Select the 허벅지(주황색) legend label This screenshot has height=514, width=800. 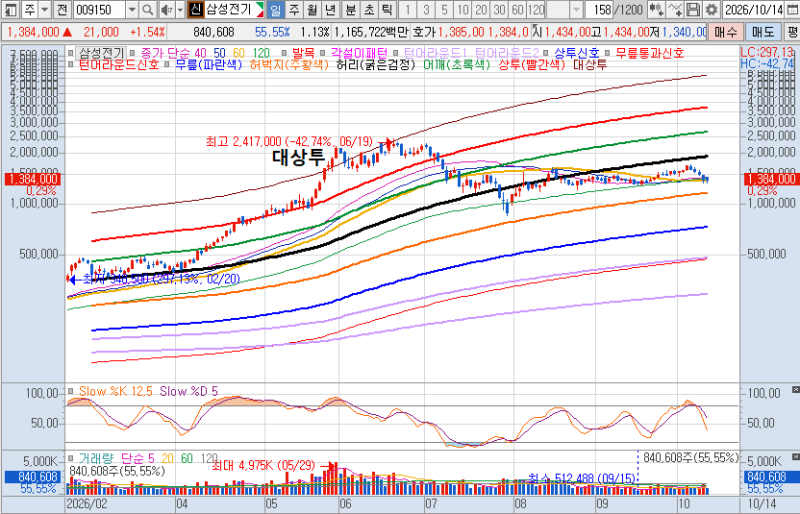[x=289, y=65]
